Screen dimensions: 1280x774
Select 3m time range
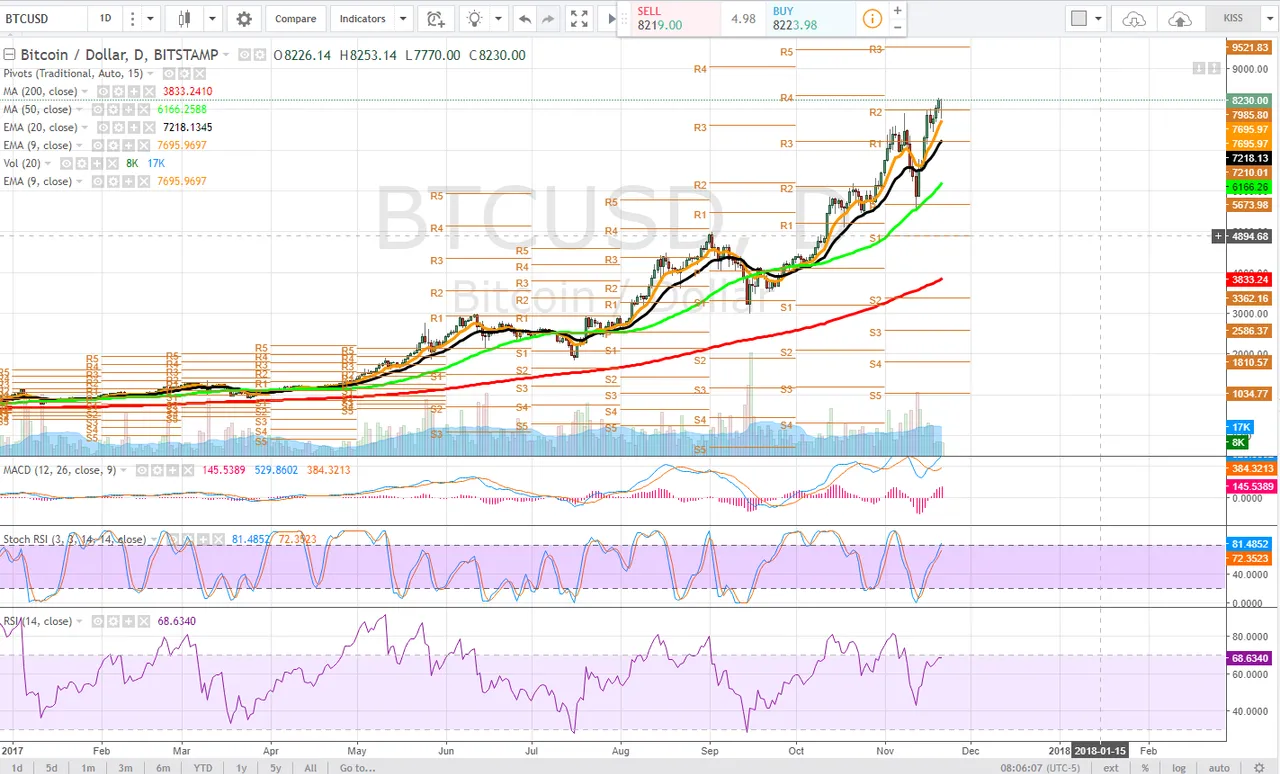(x=127, y=768)
